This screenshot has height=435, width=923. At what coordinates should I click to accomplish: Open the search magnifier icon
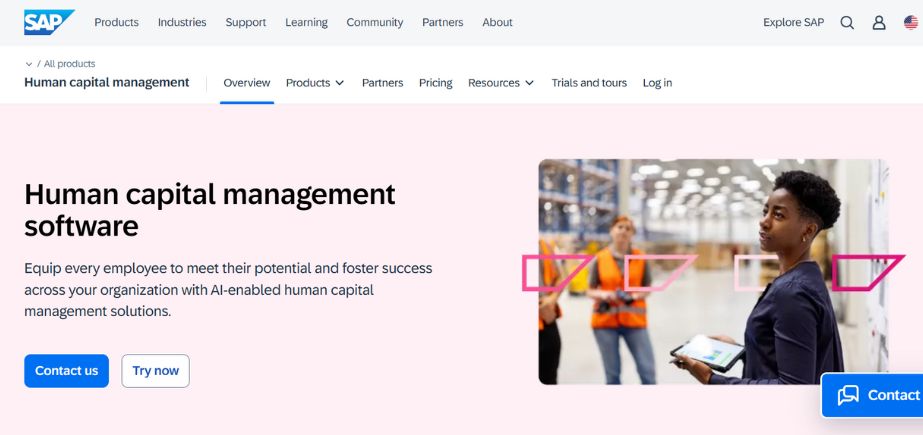coord(847,22)
